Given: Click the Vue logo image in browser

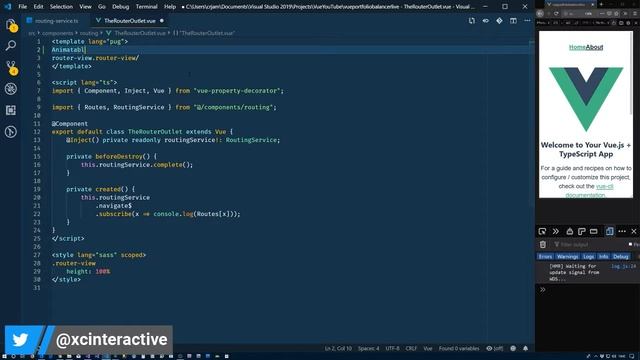Looking at the screenshot, I should (x=586, y=99).
